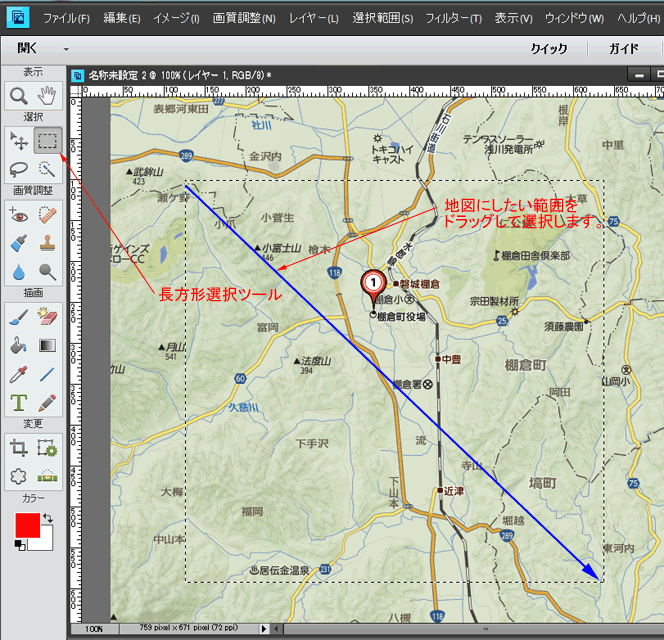Viewport: 664px width, 640px height.
Task: Select the Rectangular Marquee tool
Action: [x=47, y=140]
